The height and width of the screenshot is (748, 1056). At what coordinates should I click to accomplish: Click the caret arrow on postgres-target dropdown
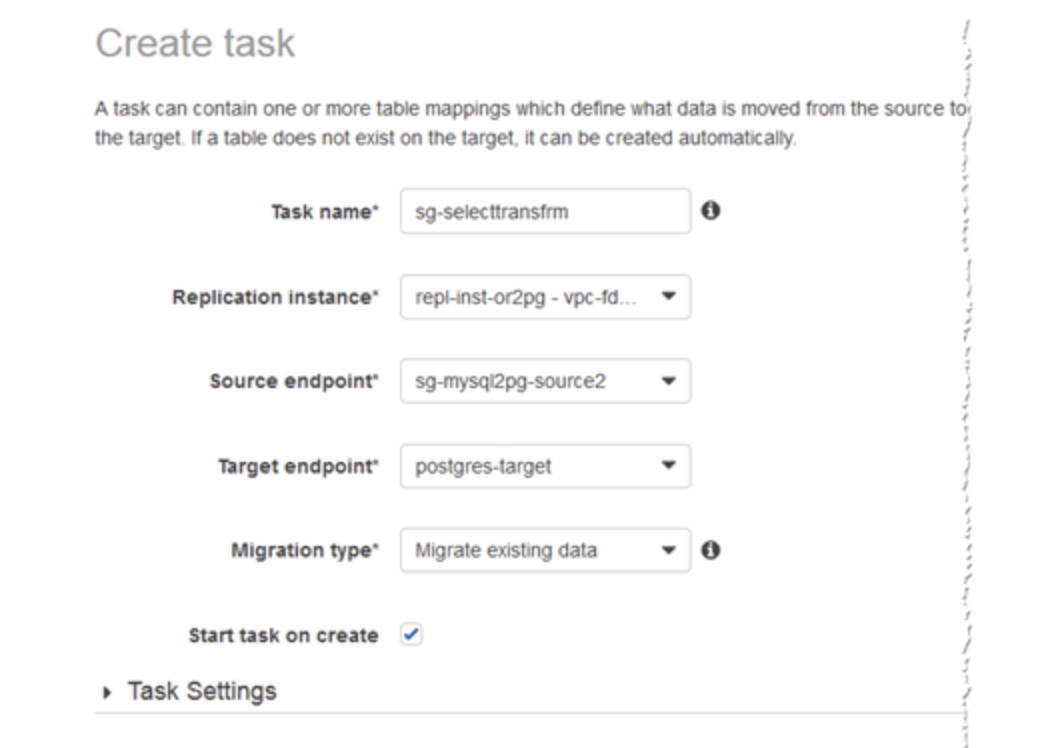click(669, 465)
